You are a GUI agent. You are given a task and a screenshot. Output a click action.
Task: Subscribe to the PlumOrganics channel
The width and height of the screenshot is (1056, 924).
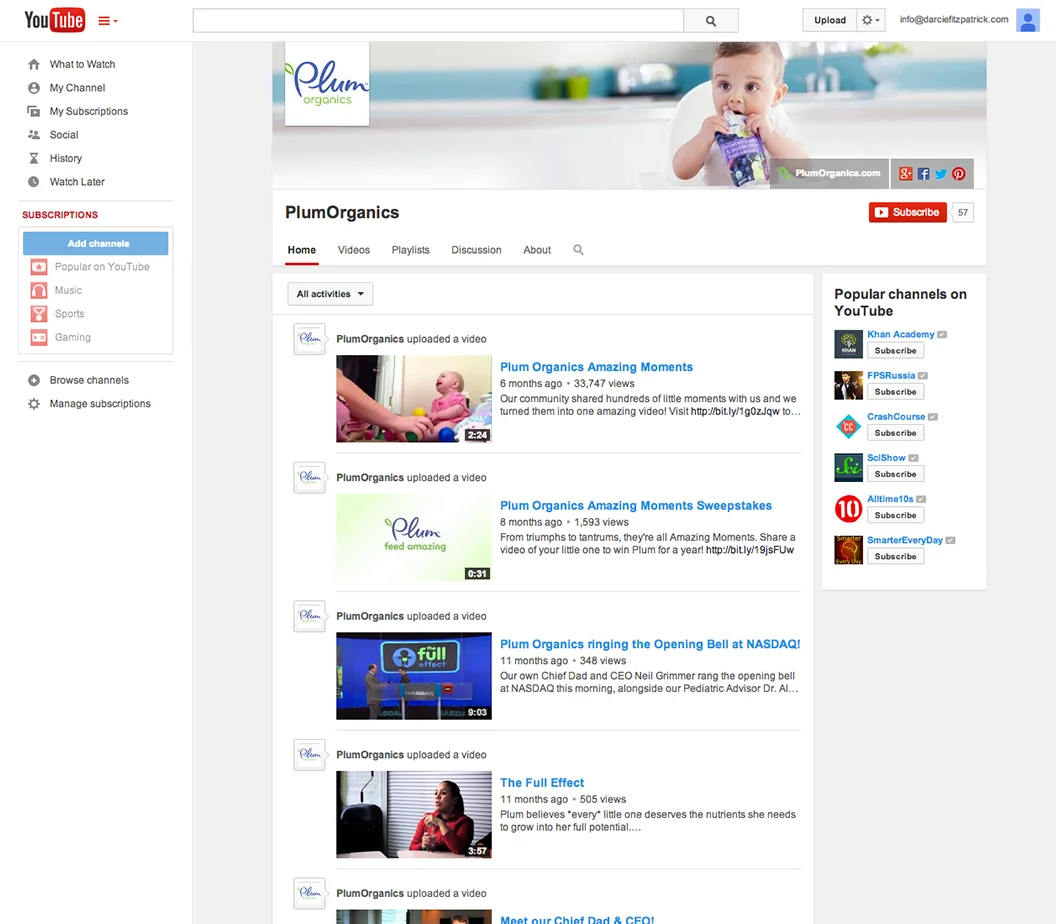point(908,212)
